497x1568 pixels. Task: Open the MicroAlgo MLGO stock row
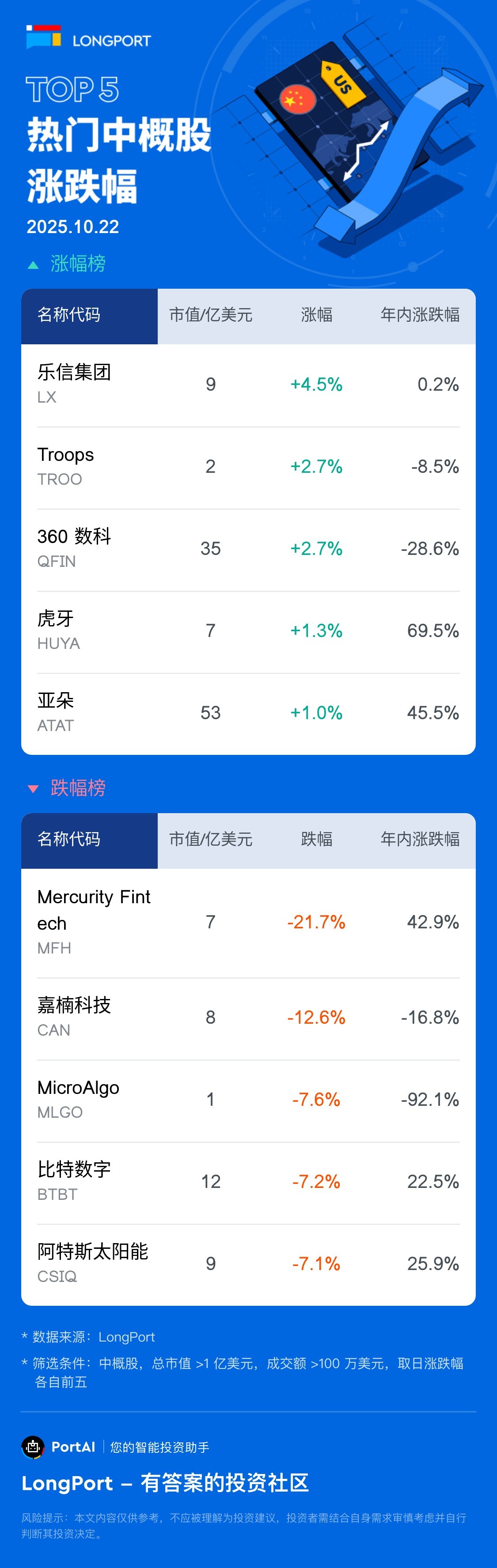pos(248,1099)
